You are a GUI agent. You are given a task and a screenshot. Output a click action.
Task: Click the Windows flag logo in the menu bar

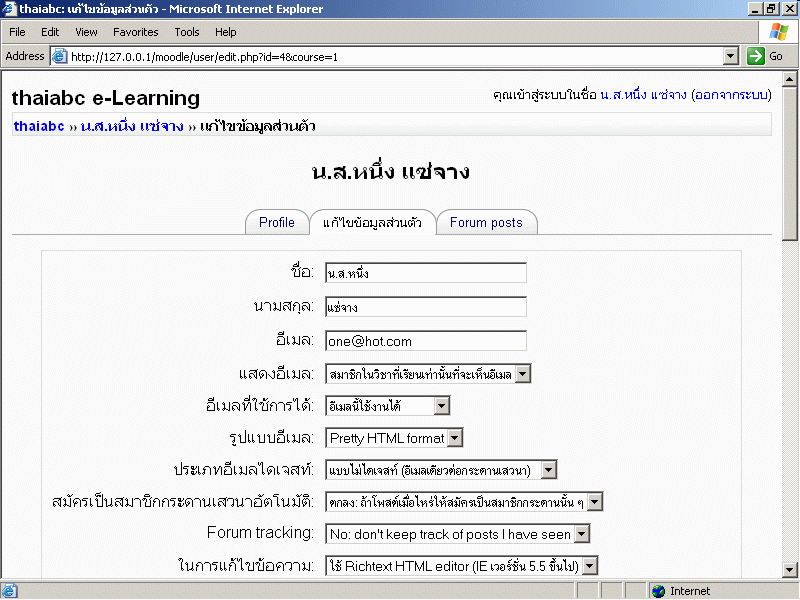click(779, 32)
